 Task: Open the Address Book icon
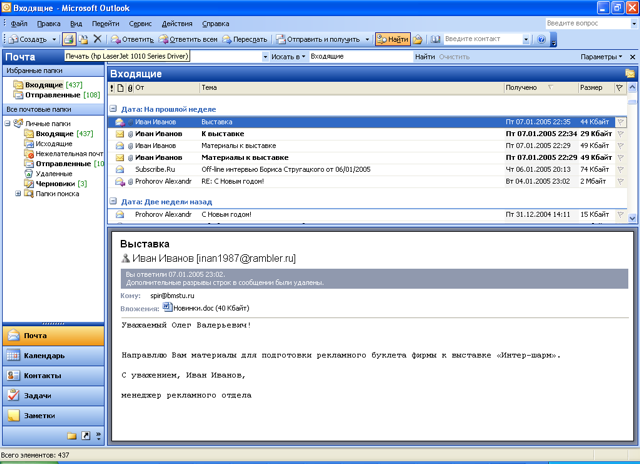tap(436, 39)
